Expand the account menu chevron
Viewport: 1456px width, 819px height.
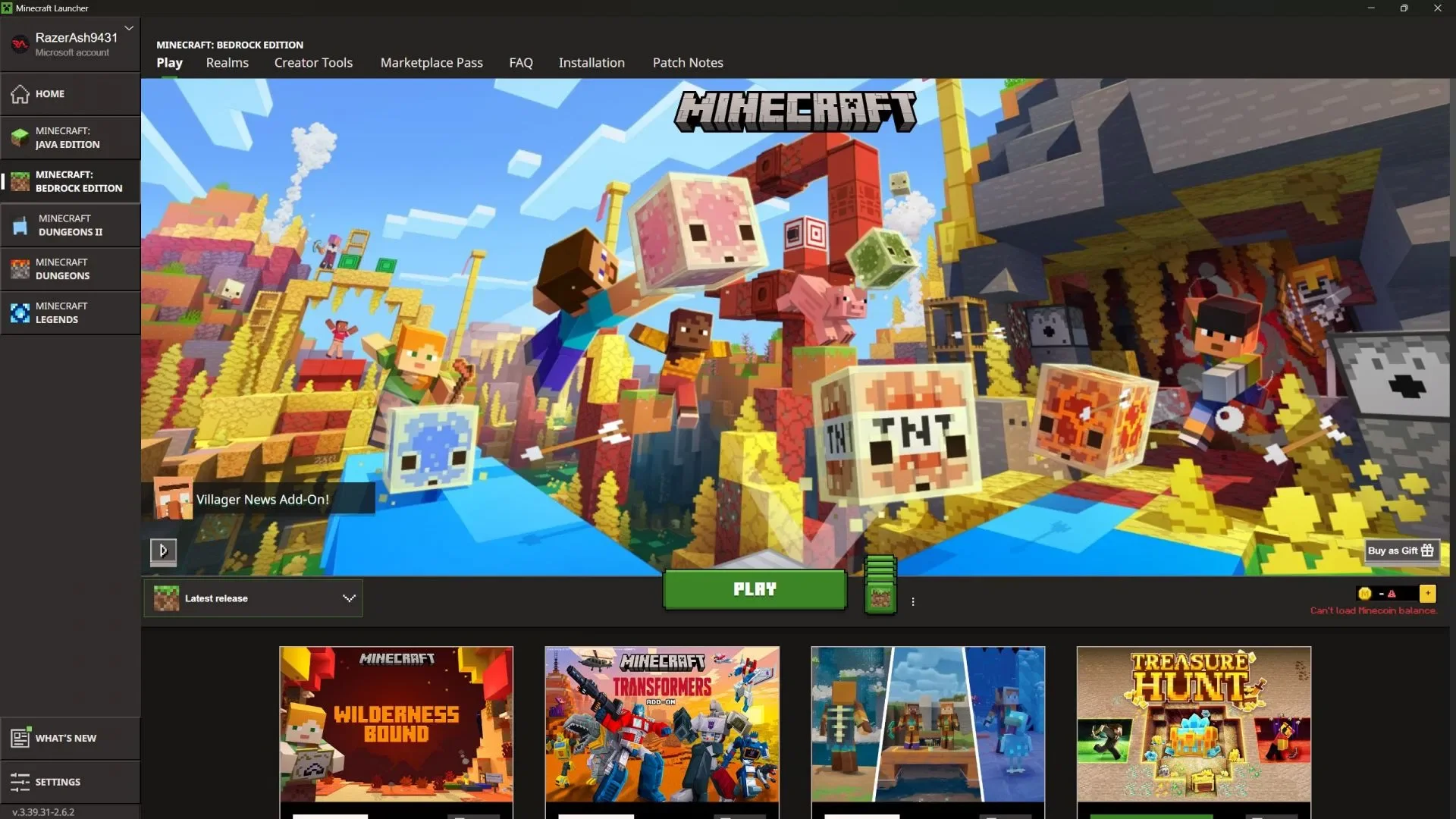pyautogui.click(x=129, y=28)
